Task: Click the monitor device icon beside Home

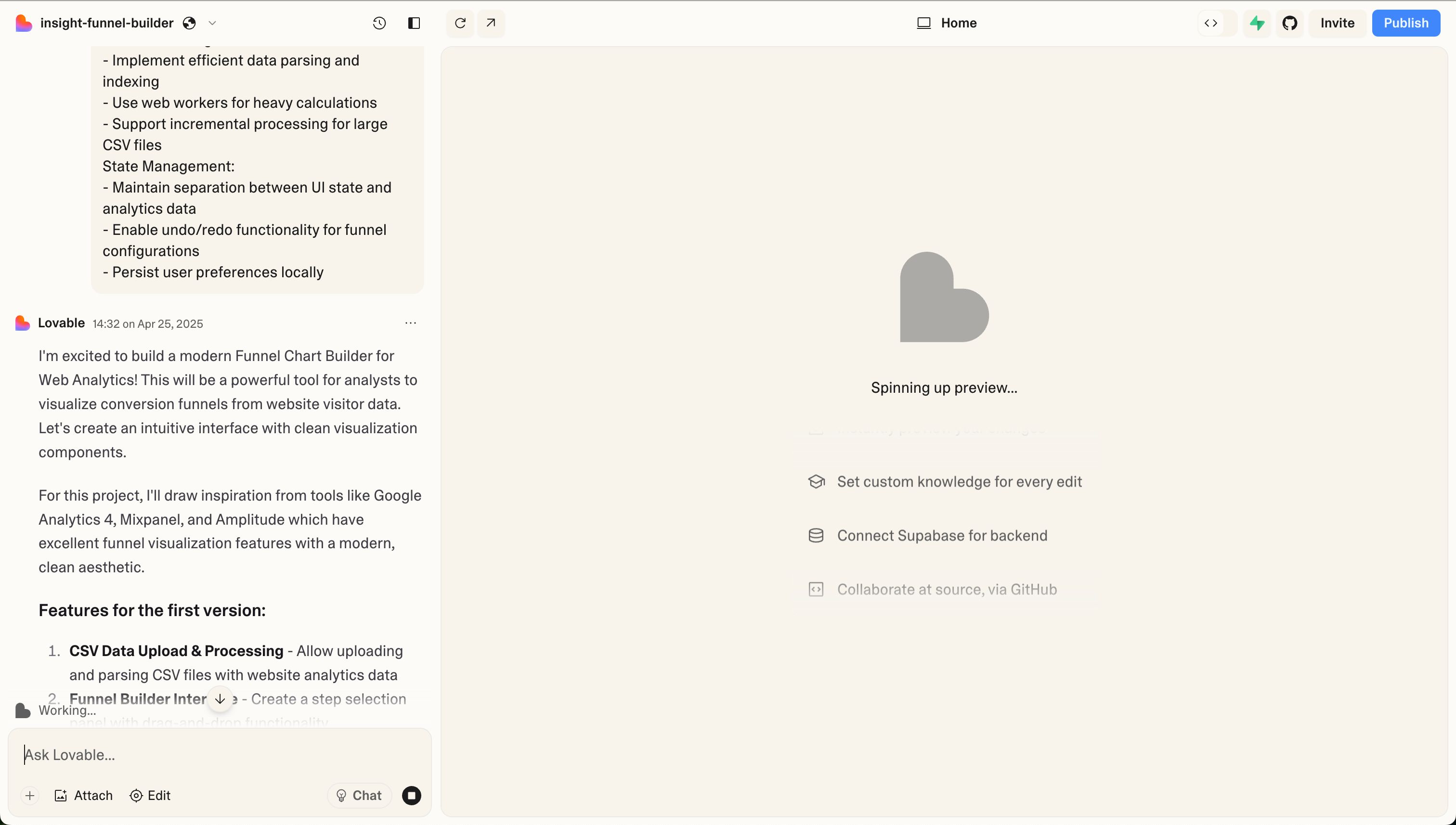Action: pos(924,23)
